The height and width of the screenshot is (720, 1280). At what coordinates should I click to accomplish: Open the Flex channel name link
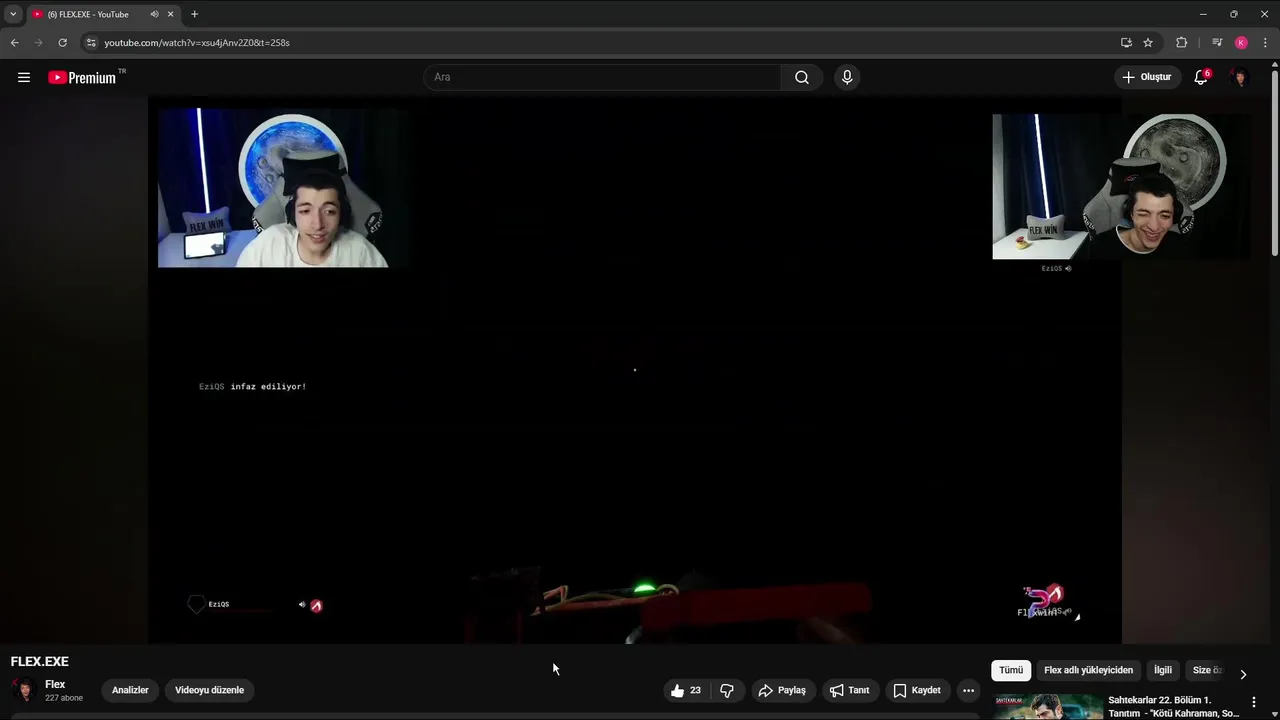pyautogui.click(x=55, y=684)
